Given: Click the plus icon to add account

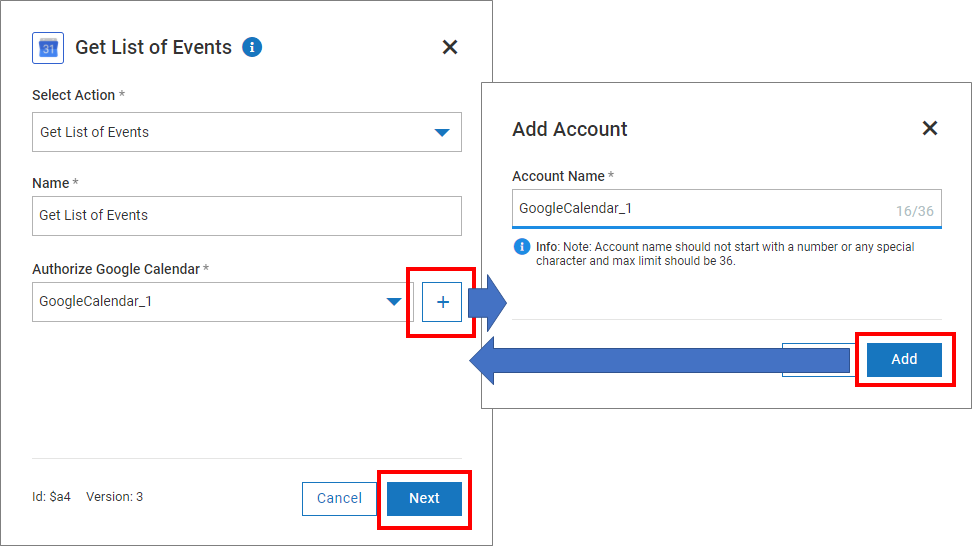Looking at the screenshot, I should [x=442, y=302].
